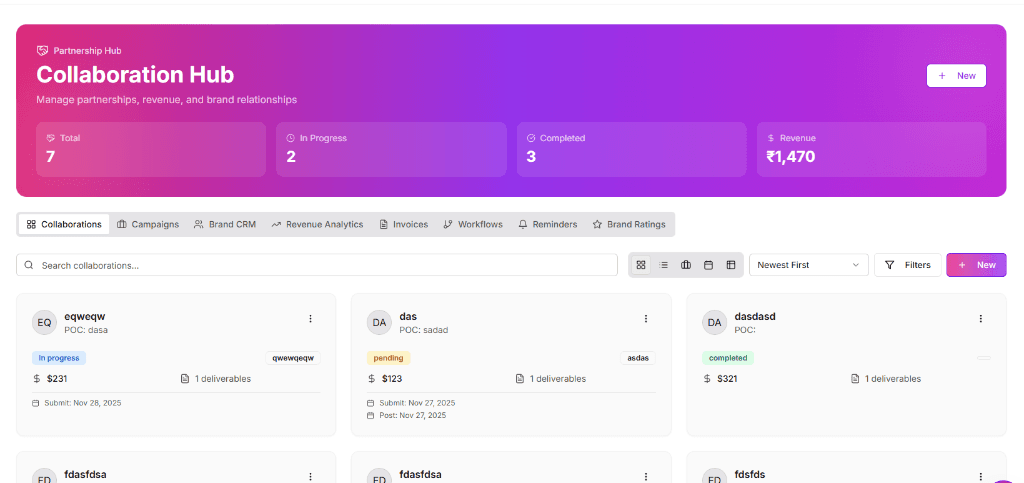The height and width of the screenshot is (483, 1024).
Task: Click calendar icon next to Submit: Nov 28
Action: (36, 403)
